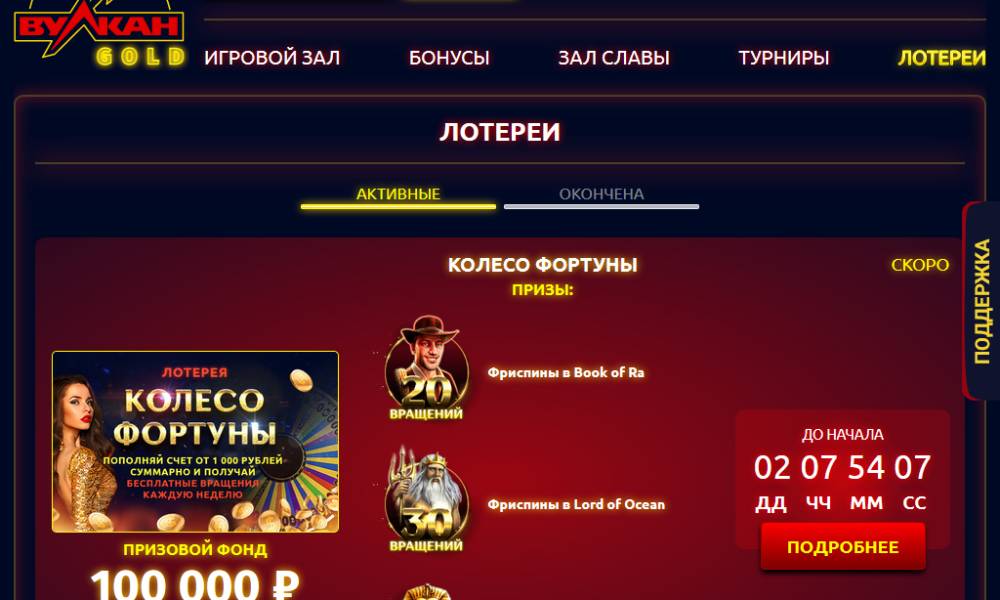Open the Игровой зал menu item

pos(272,58)
